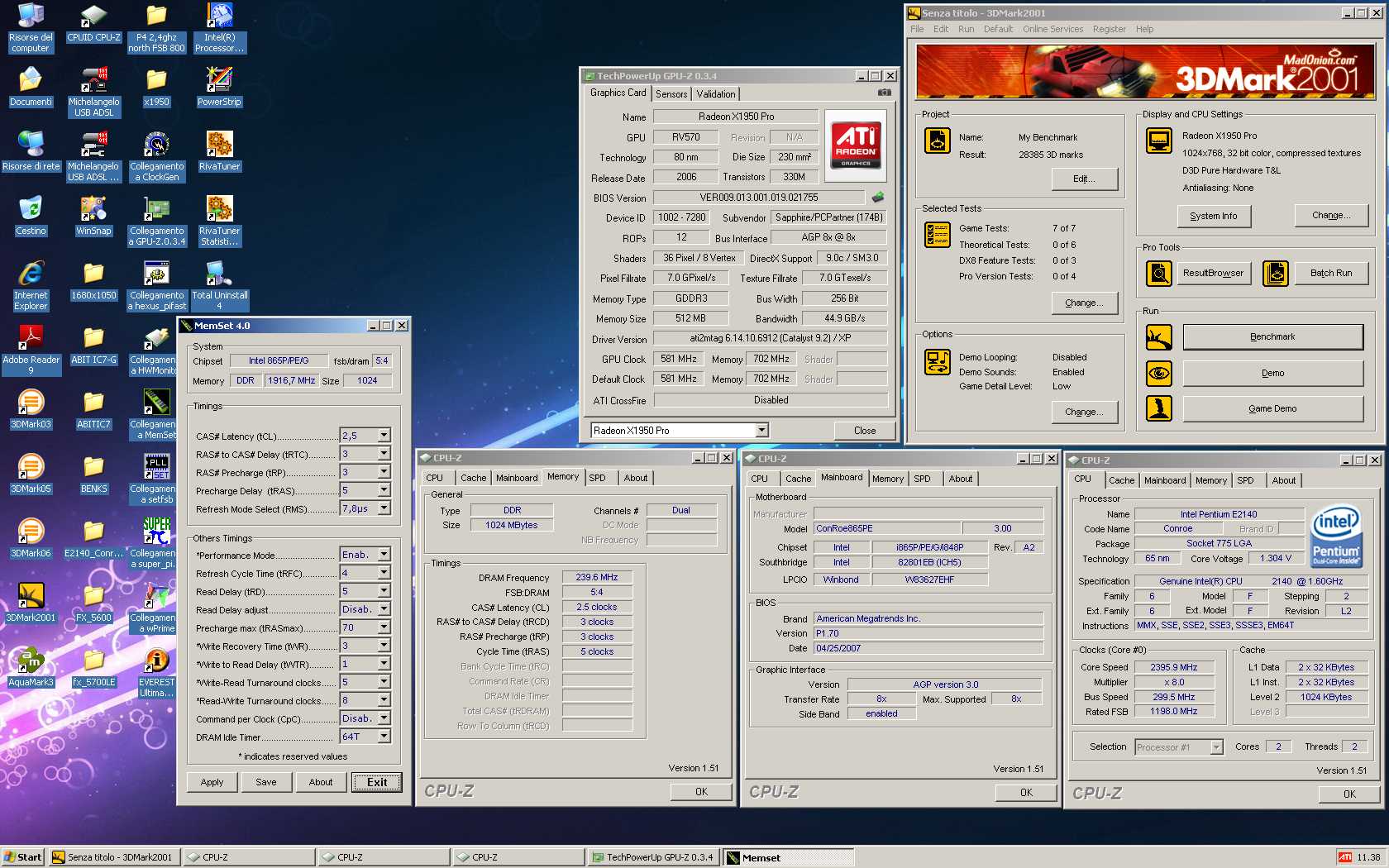The image size is (1389, 868).
Task: Click the 3DMark2001 banner image
Action: (x=1145, y=71)
